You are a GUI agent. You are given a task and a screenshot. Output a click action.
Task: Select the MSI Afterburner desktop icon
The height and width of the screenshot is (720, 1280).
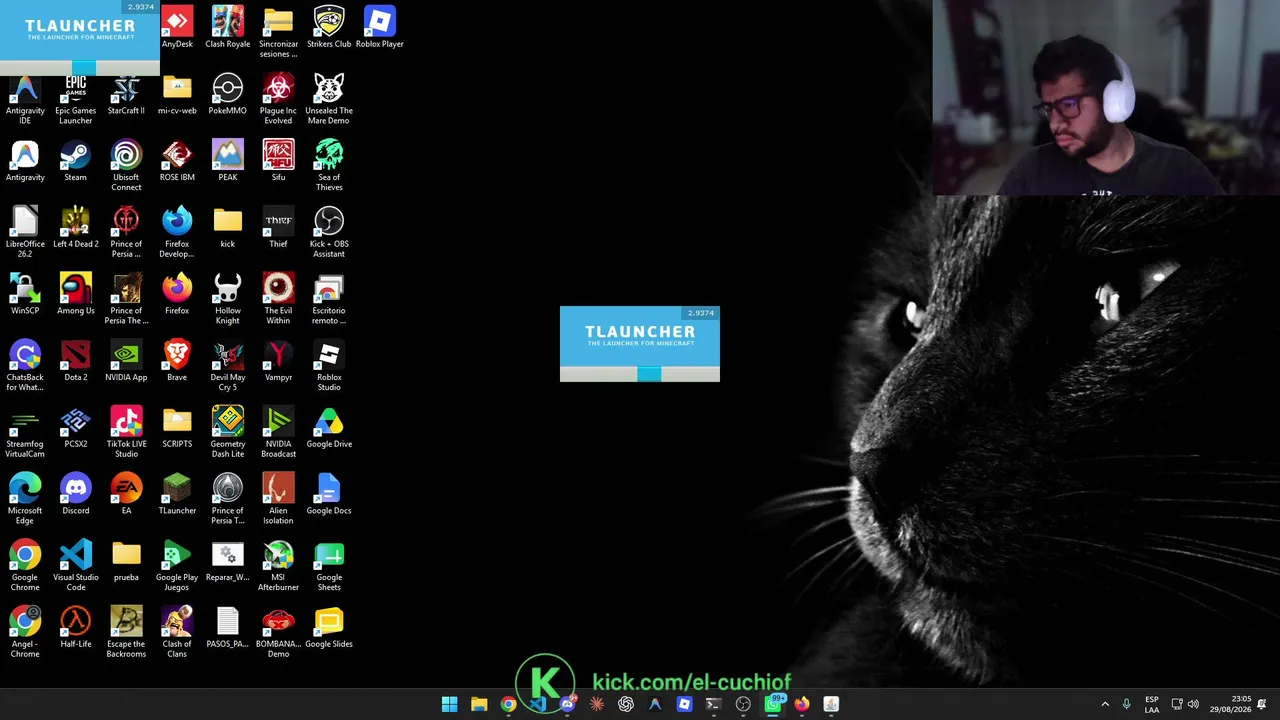(278, 566)
